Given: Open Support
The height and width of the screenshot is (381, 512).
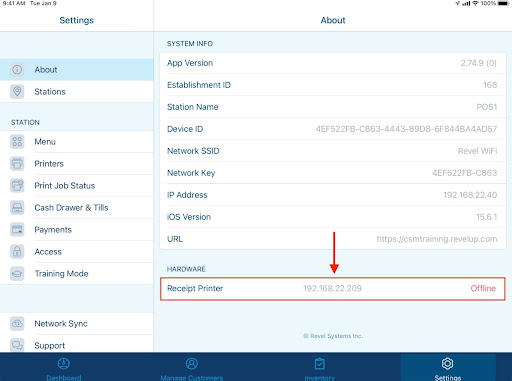Looking at the screenshot, I should (77, 344).
